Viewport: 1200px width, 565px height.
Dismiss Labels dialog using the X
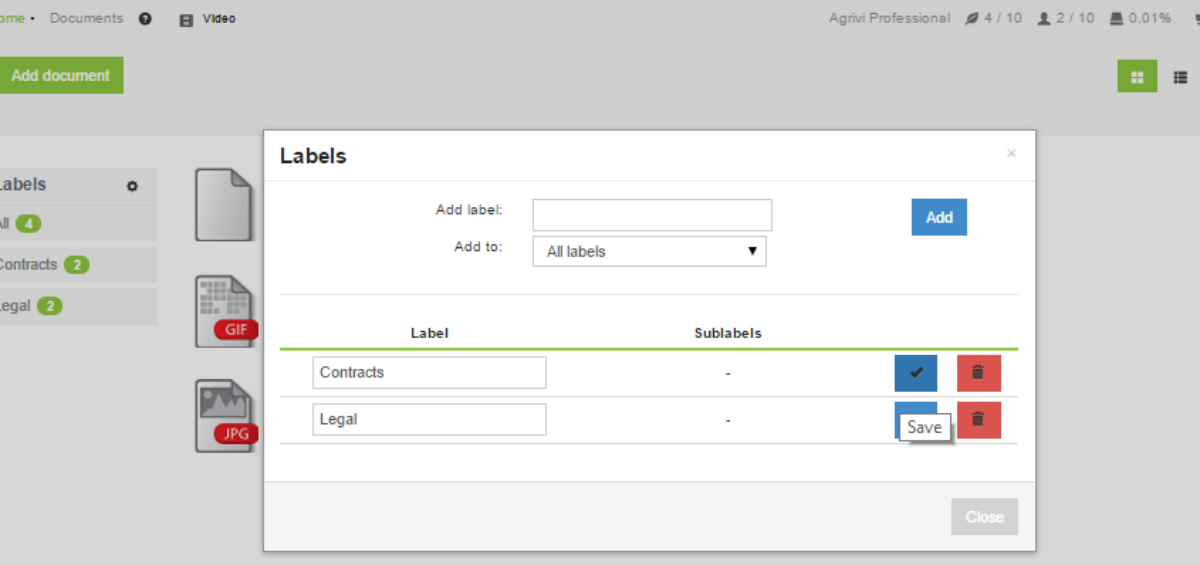[1011, 154]
